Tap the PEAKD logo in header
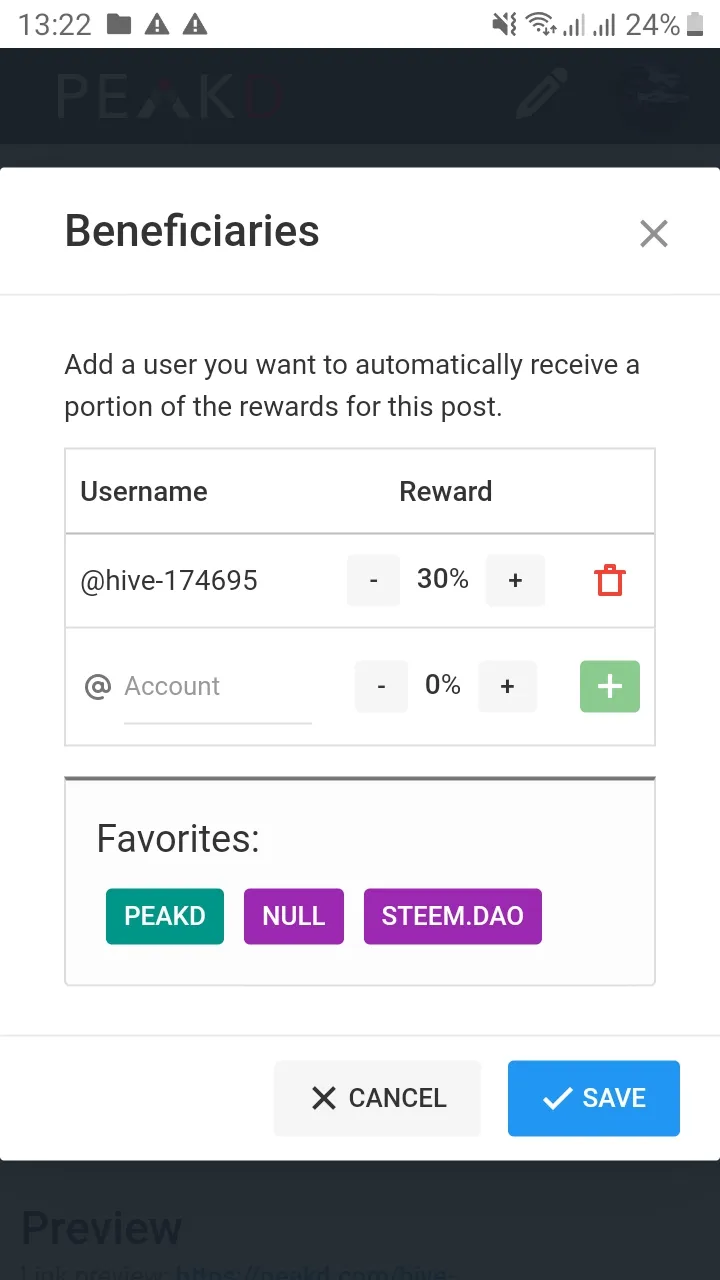This screenshot has width=720, height=1280. [170, 97]
